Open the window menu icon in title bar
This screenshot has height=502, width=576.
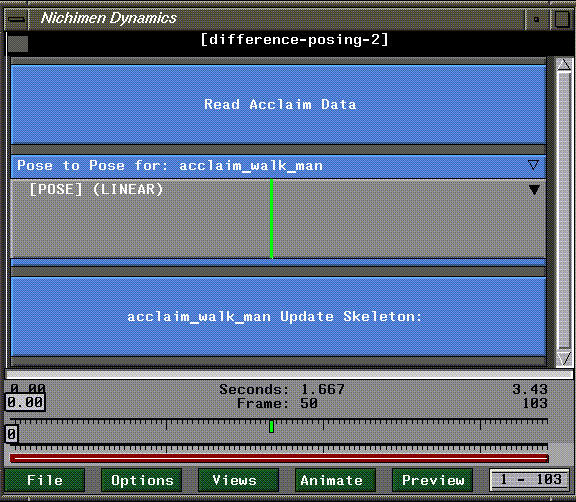(17, 19)
